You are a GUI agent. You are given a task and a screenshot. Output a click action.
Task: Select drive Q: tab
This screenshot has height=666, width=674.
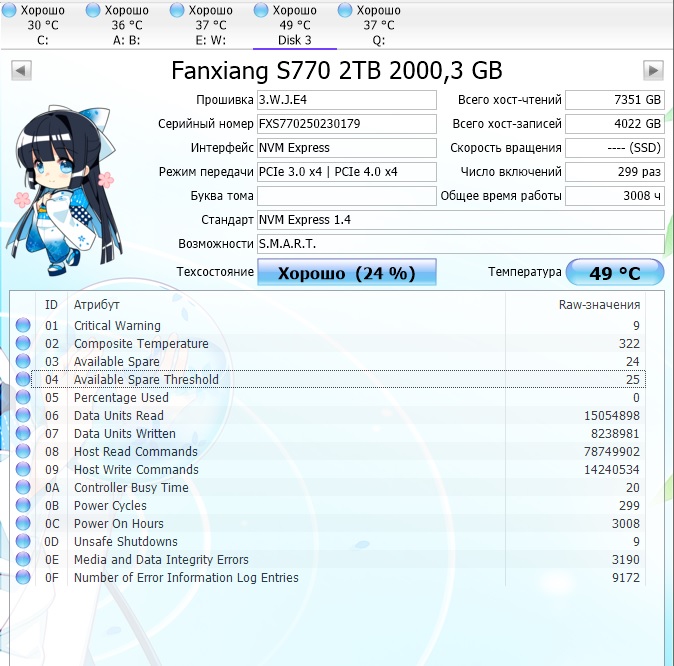379,25
